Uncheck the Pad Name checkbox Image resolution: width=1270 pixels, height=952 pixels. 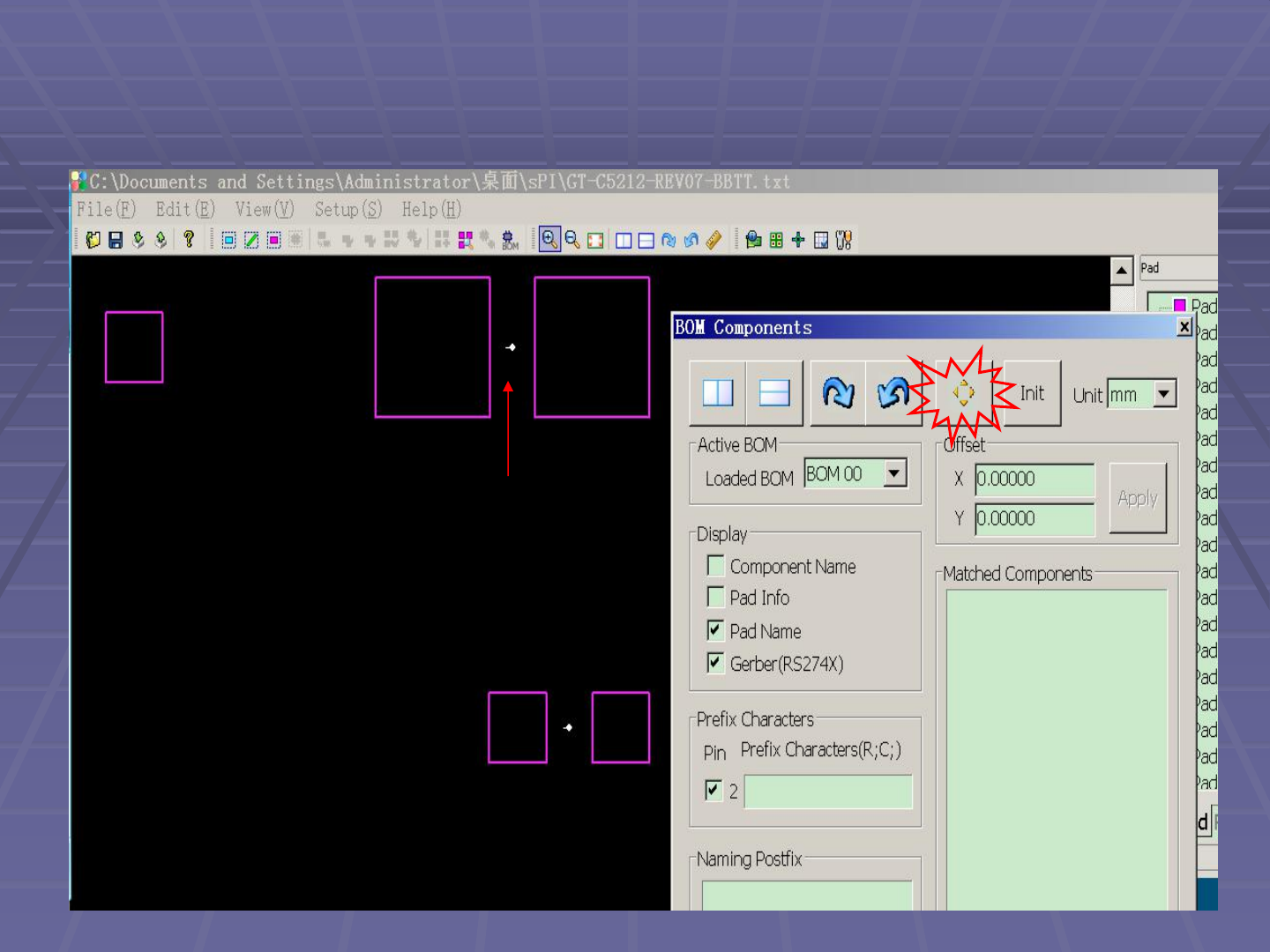pyautogui.click(x=716, y=631)
